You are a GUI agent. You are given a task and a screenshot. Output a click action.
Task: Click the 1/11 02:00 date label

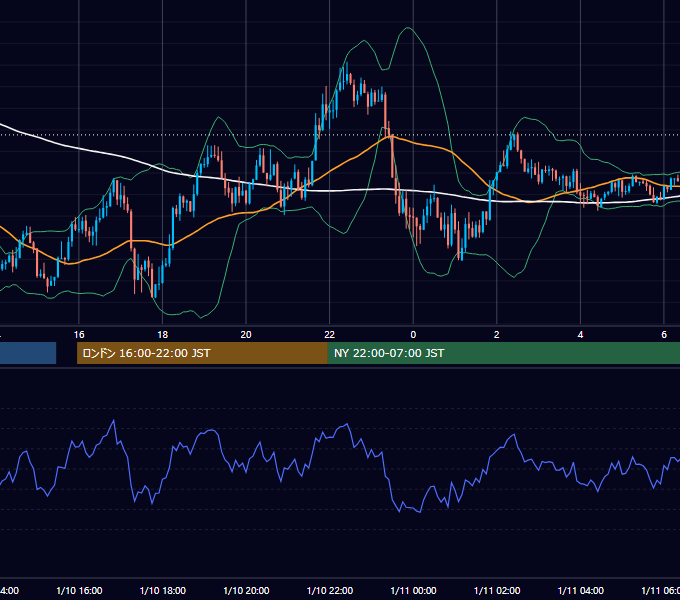tap(497, 591)
